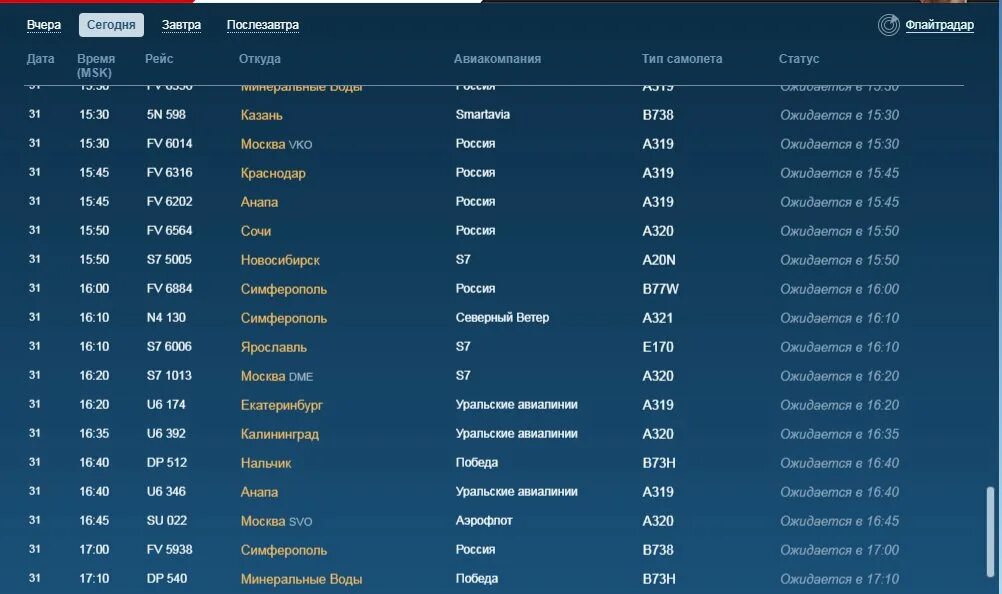Open the Послезавтра tab
This screenshot has height=594, width=1002.
263,25
